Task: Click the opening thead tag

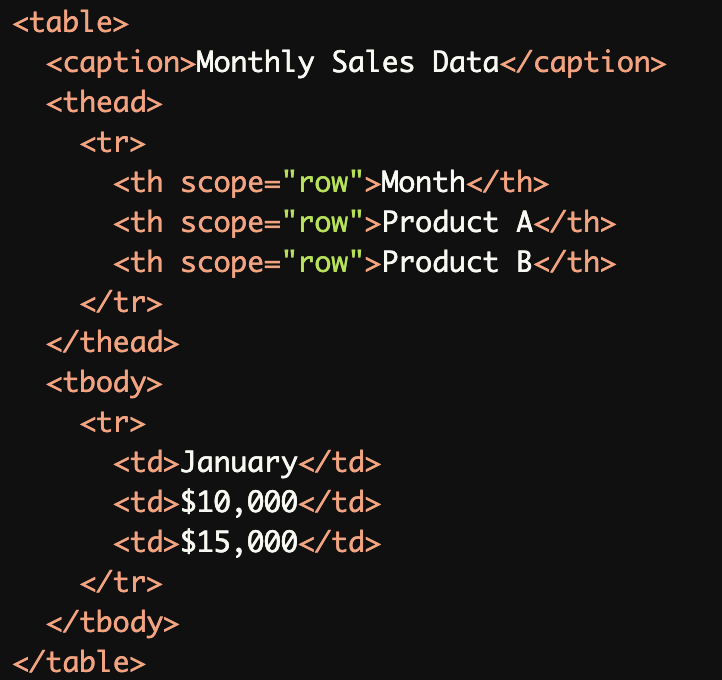Action: click(x=104, y=103)
